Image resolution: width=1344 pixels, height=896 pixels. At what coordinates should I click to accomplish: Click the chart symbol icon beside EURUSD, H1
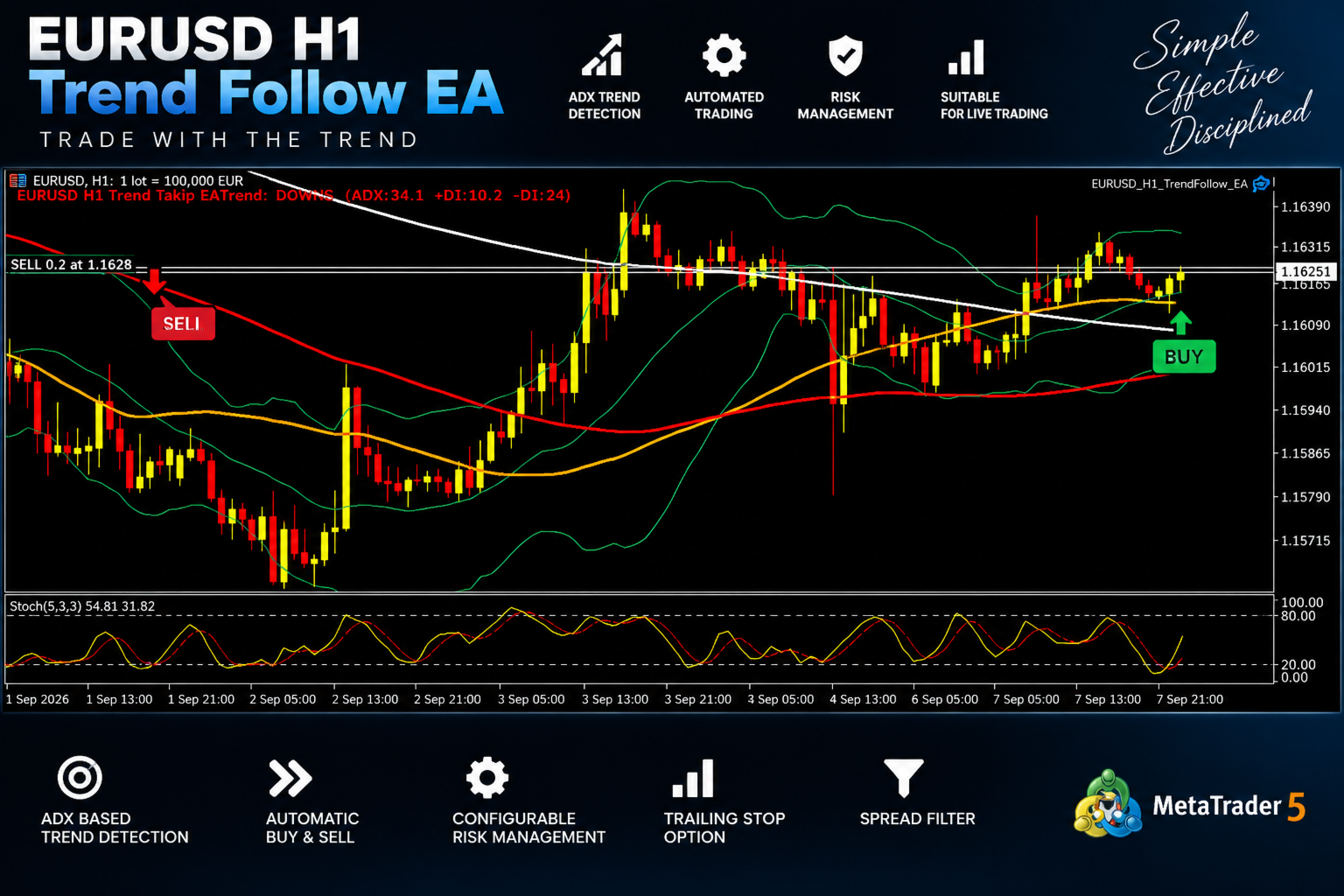(17, 180)
